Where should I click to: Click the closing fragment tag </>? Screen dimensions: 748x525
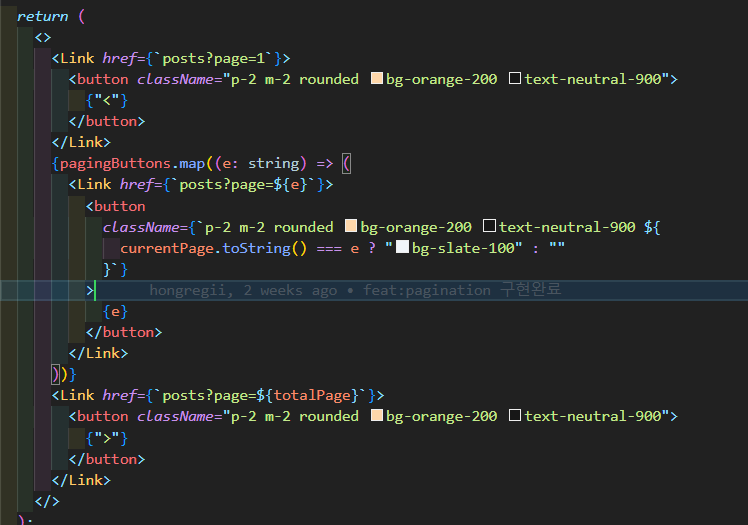(47, 501)
